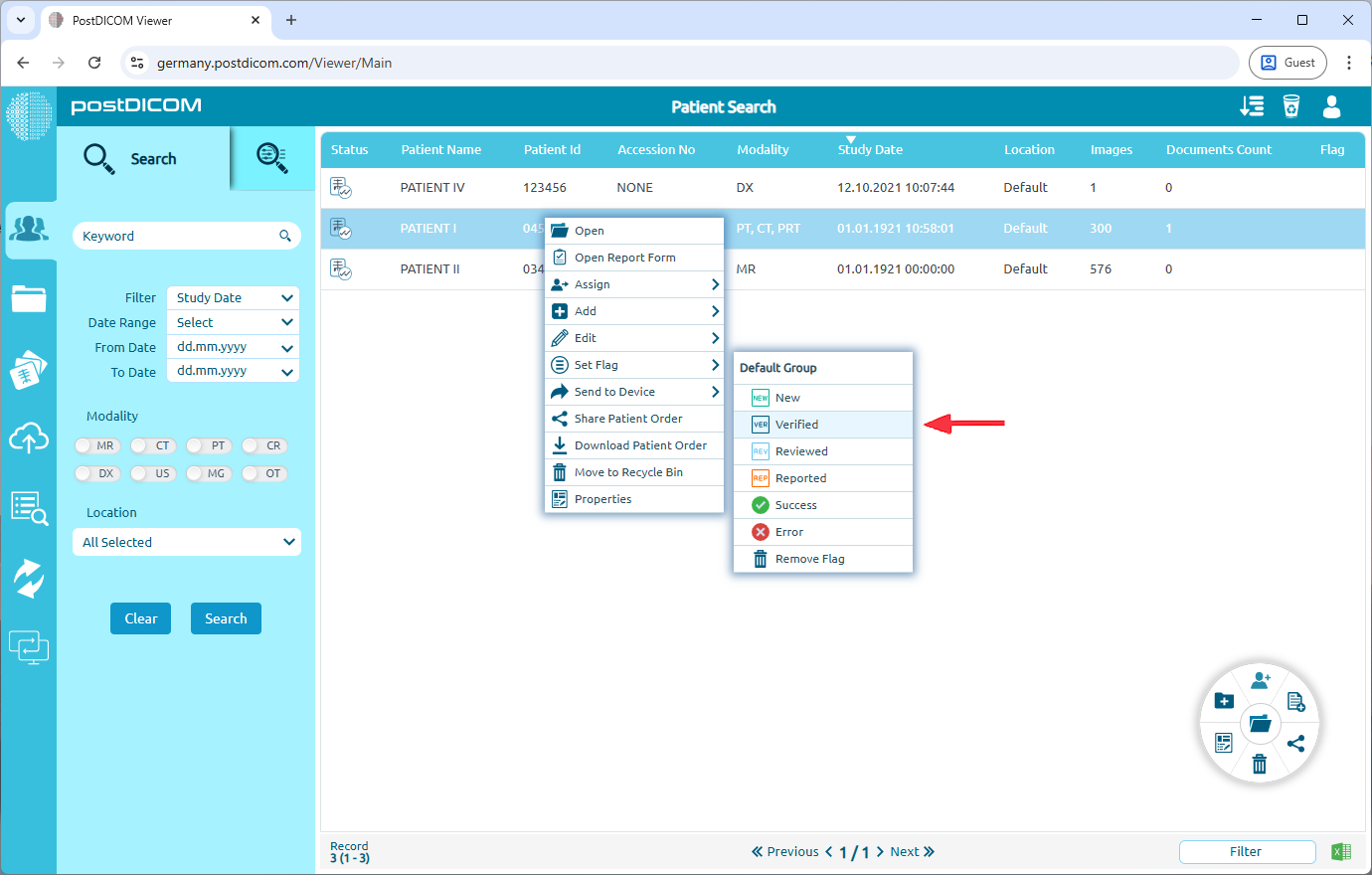
Task: Open the Filter dropdown showing Study Date
Action: click(232, 297)
